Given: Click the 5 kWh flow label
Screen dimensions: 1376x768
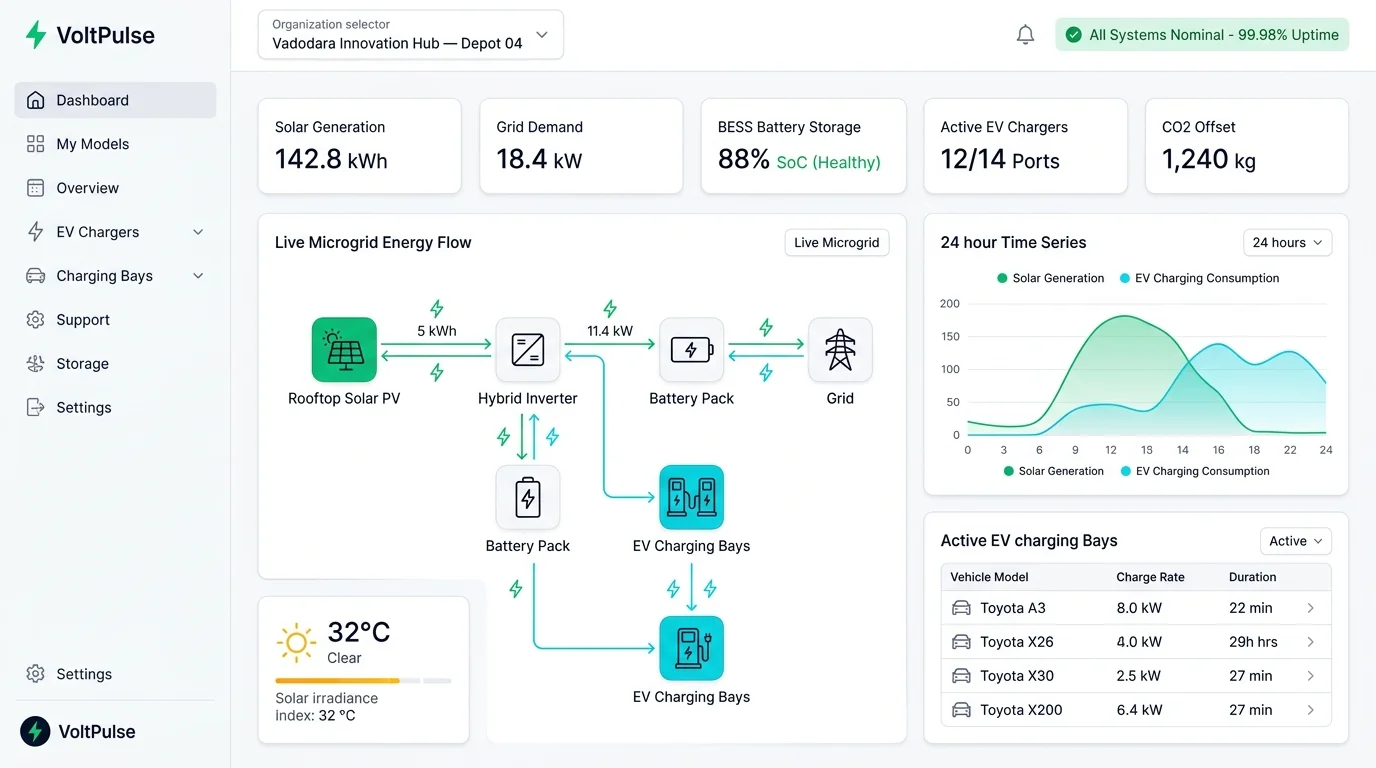Looking at the screenshot, I should 437,331.
